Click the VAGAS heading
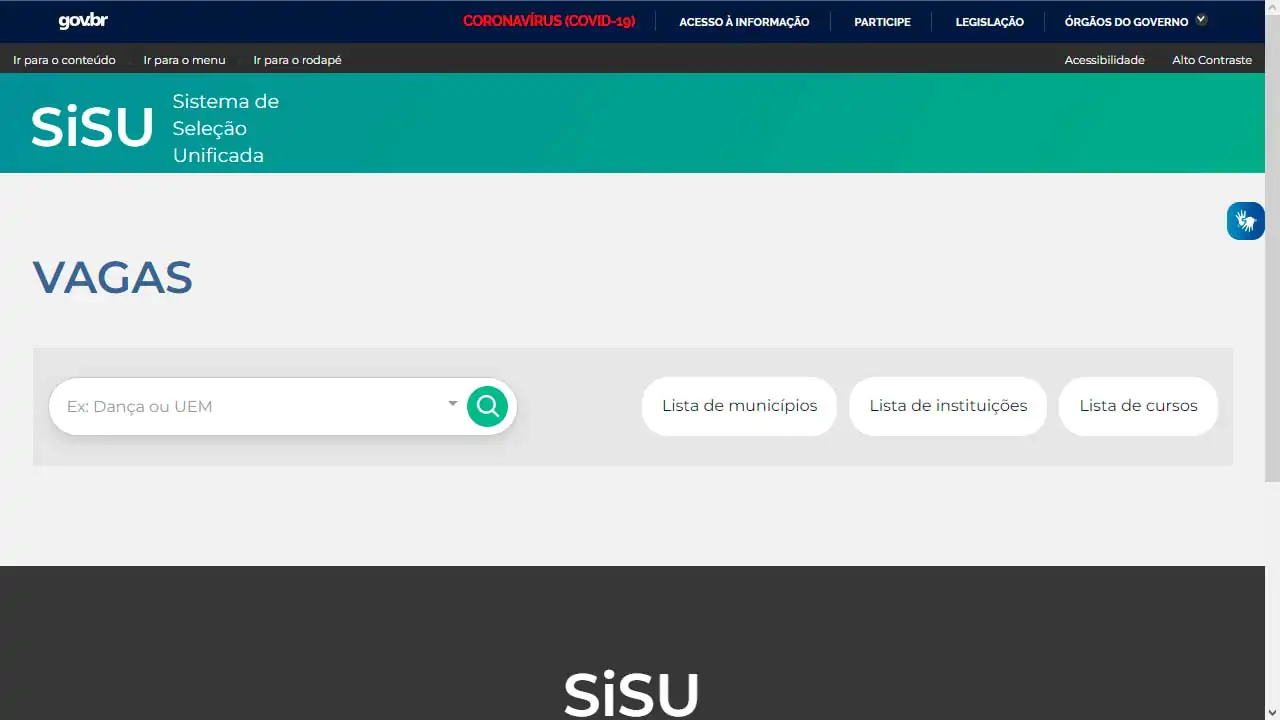This screenshot has width=1280, height=720. (x=112, y=277)
